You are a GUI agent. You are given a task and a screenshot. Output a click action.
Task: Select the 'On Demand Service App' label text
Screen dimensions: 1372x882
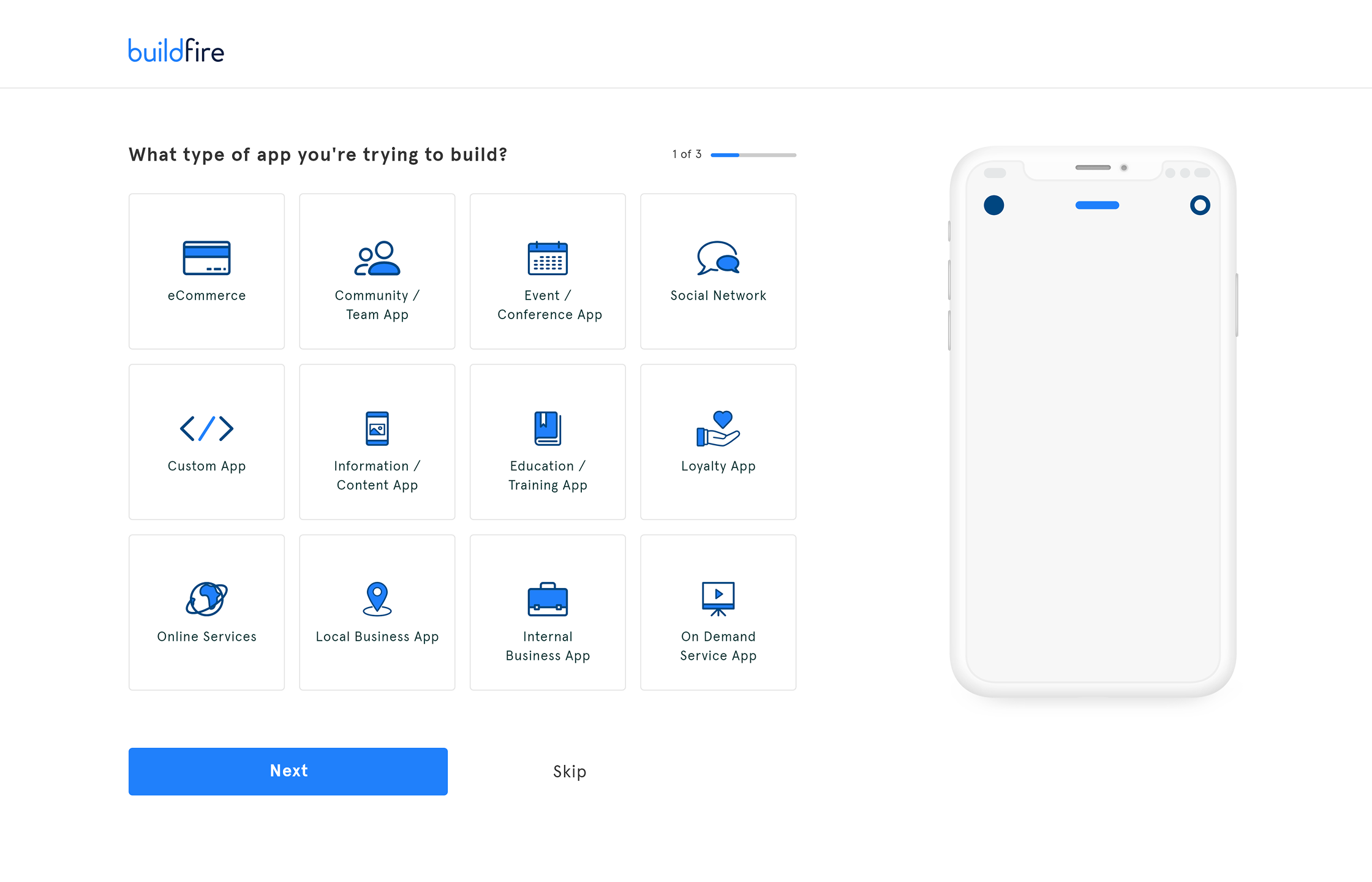pyautogui.click(x=718, y=646)
